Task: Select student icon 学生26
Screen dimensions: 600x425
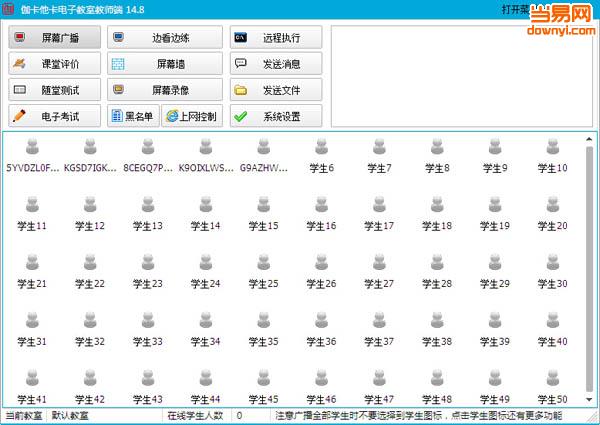Action: click(x=321, y=262)
